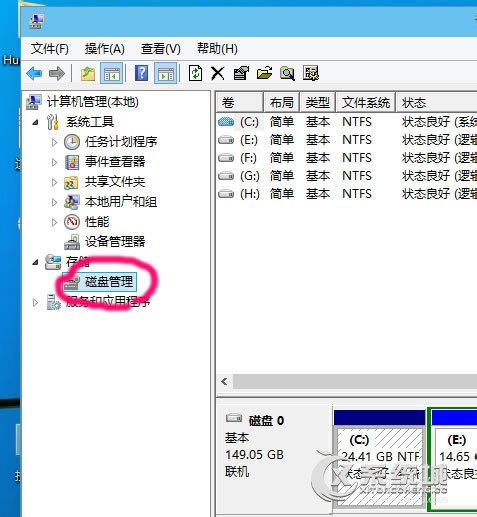This screenshot has height=517, width=477.
Task: Open the 帮助(H) menu
Action: coord(217,49)
